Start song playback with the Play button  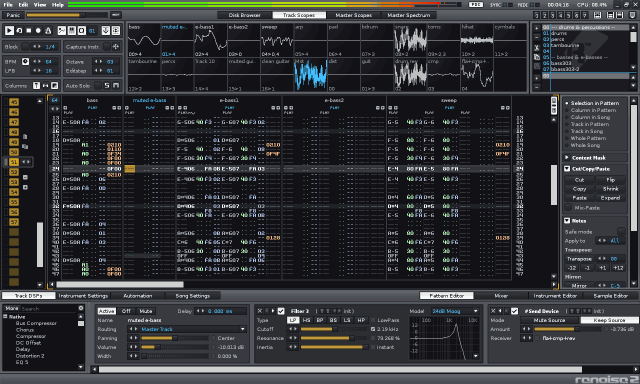[x=9, y=31]
